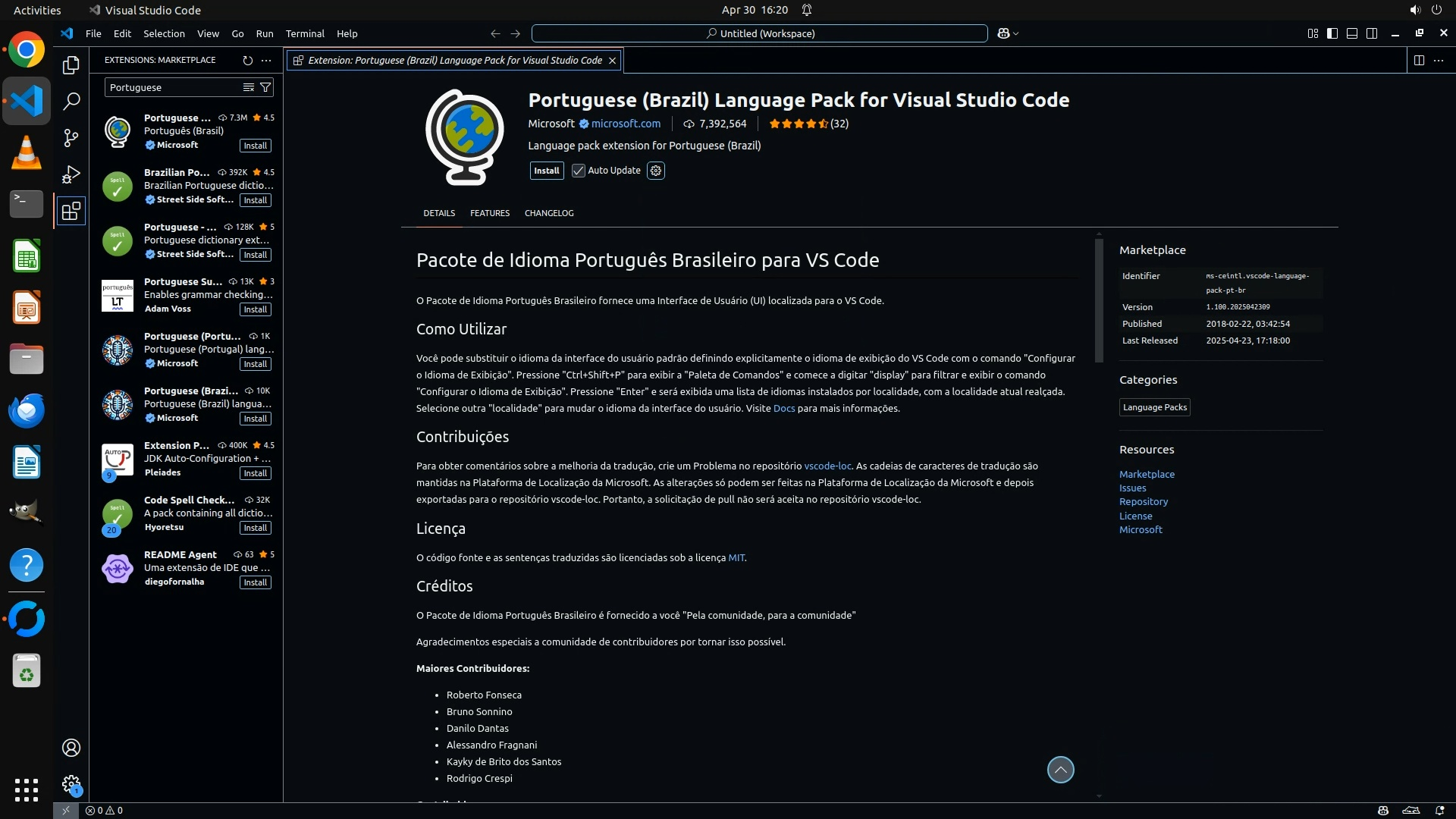Open the Terminal menu

pos(305,33)
